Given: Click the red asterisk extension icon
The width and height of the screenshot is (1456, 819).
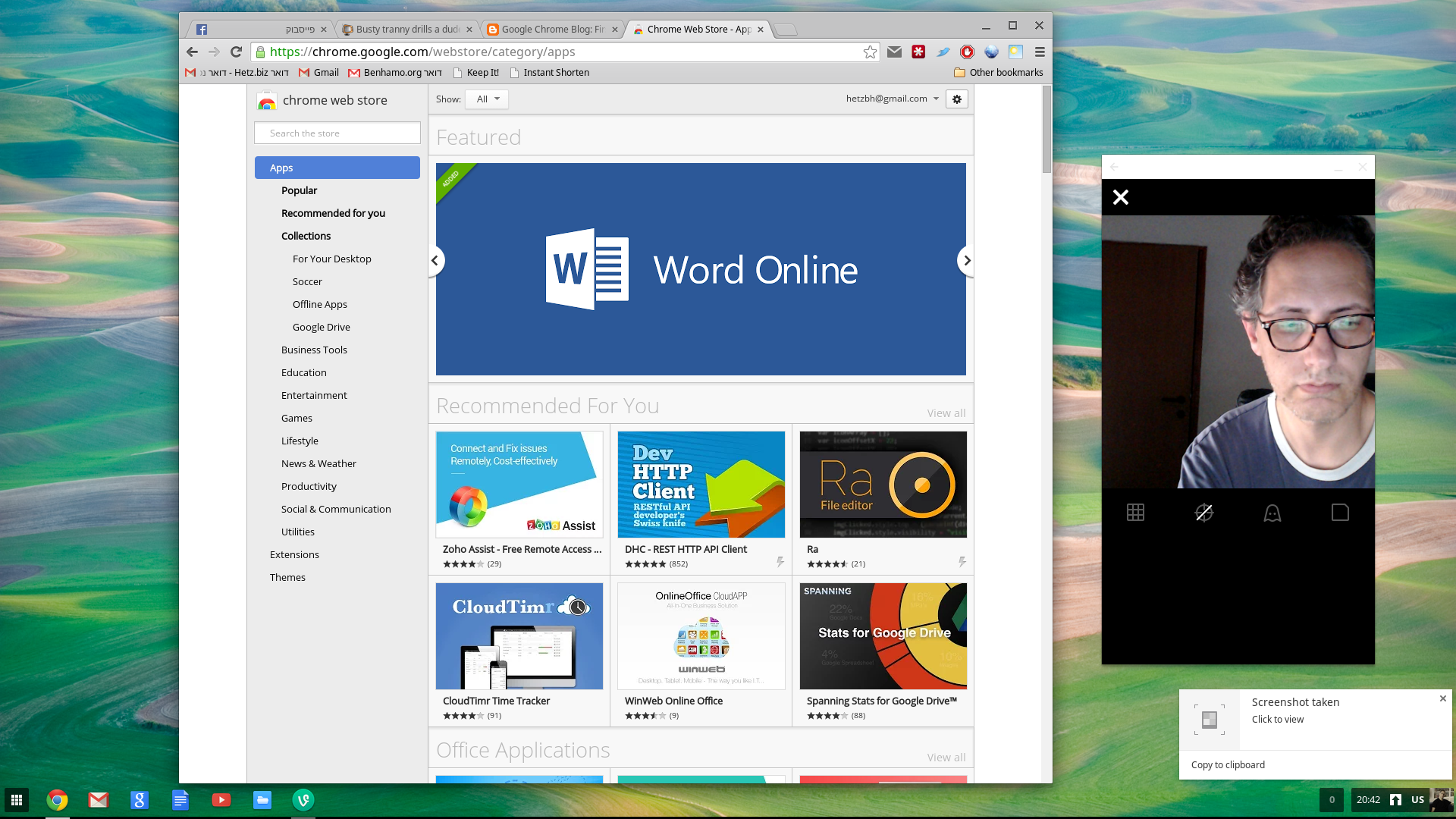Looking at the screenshot, I should tap(918, 52).
